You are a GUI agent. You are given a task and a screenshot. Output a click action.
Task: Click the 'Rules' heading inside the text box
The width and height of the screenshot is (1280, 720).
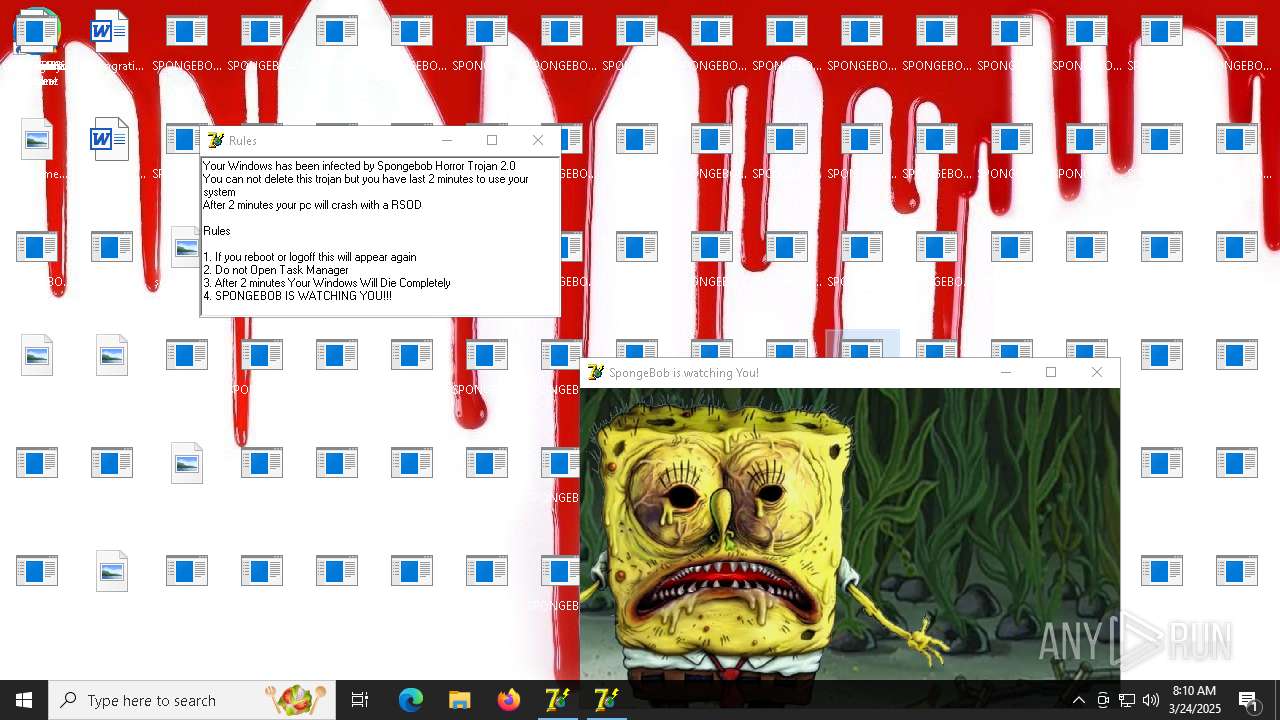pyautogui.click(x=217, y=231)
